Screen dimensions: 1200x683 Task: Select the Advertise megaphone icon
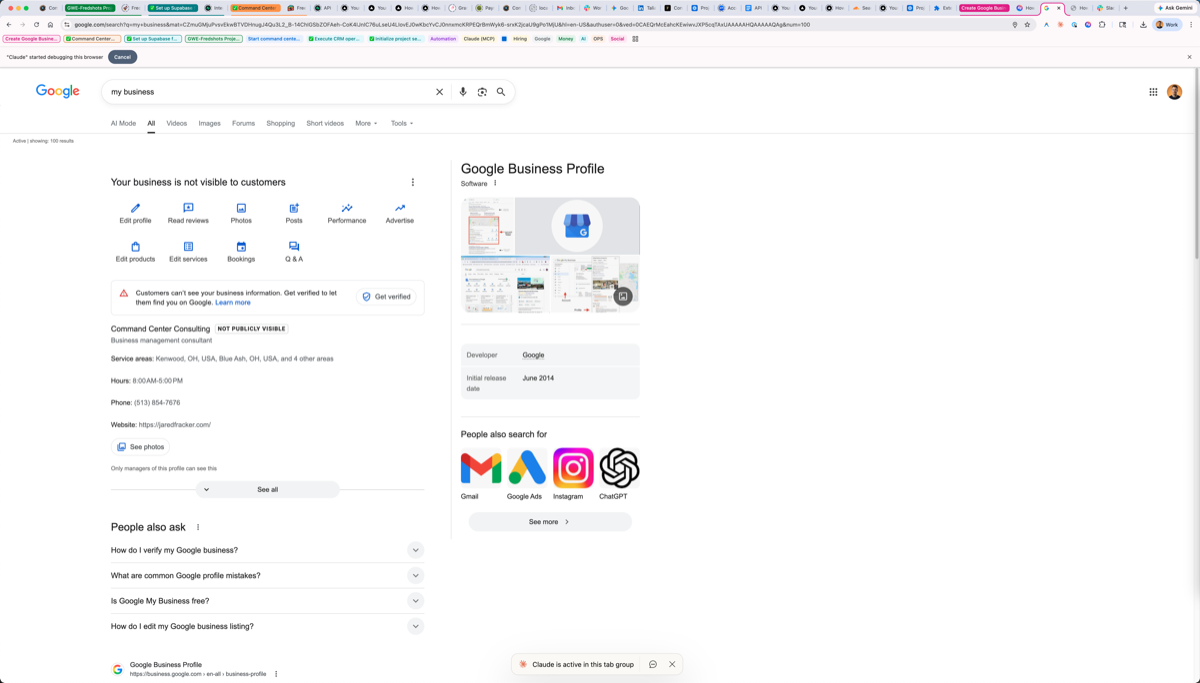click(399, 207)
